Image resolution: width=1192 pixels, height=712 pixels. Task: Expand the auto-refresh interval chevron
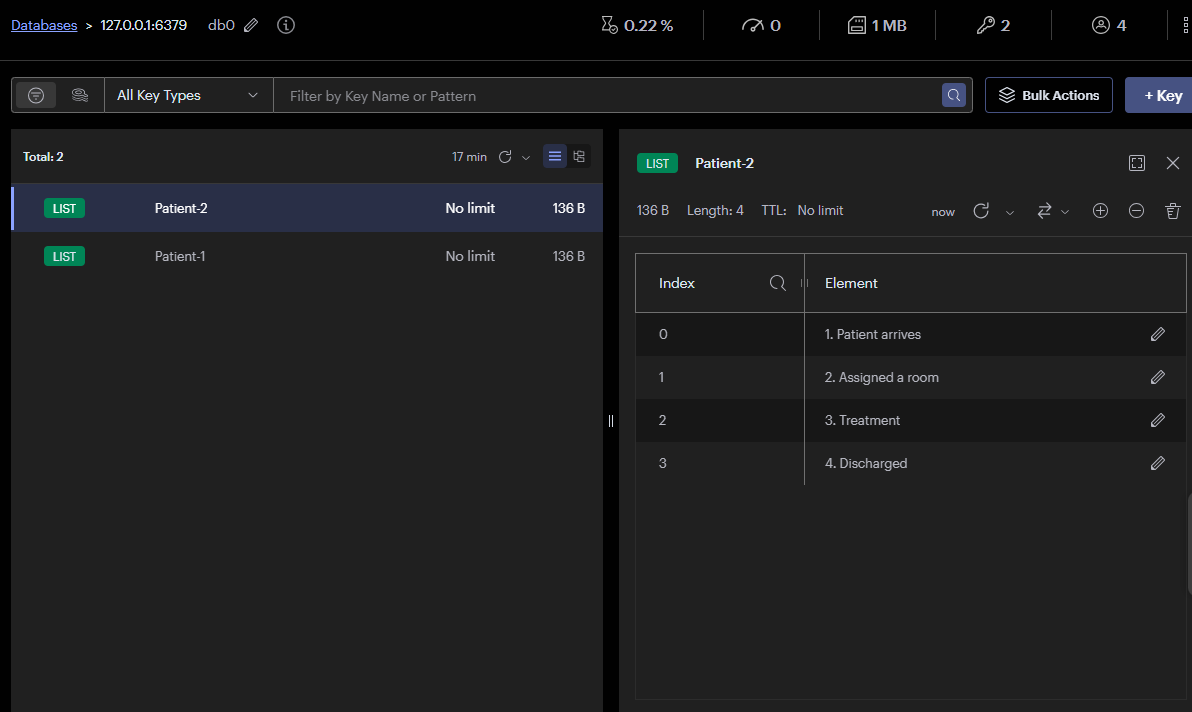click(527, 157)
